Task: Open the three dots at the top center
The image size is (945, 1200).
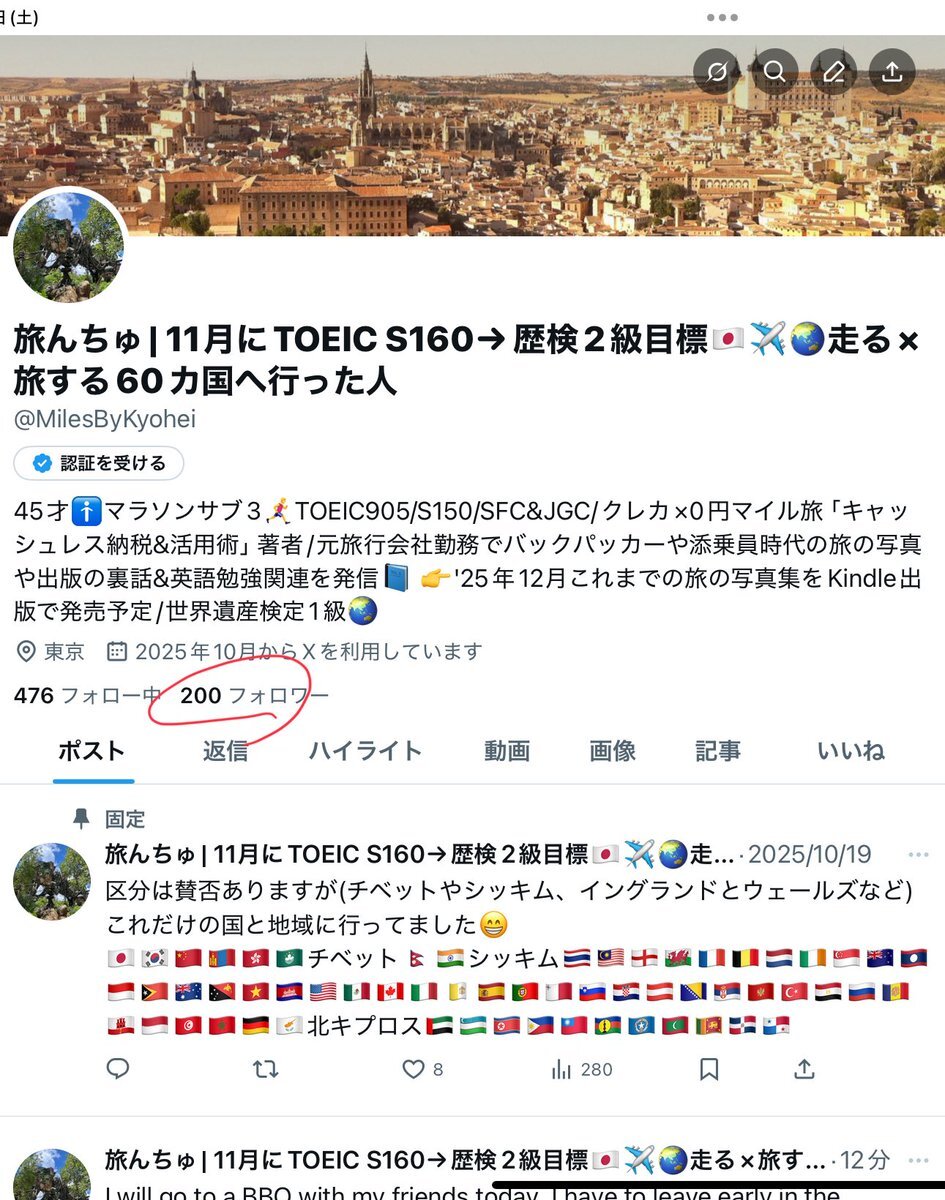Action: 722,17
